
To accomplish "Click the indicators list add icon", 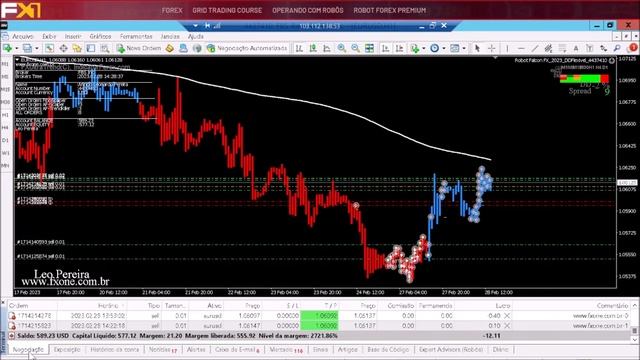I will coord(415,49).
